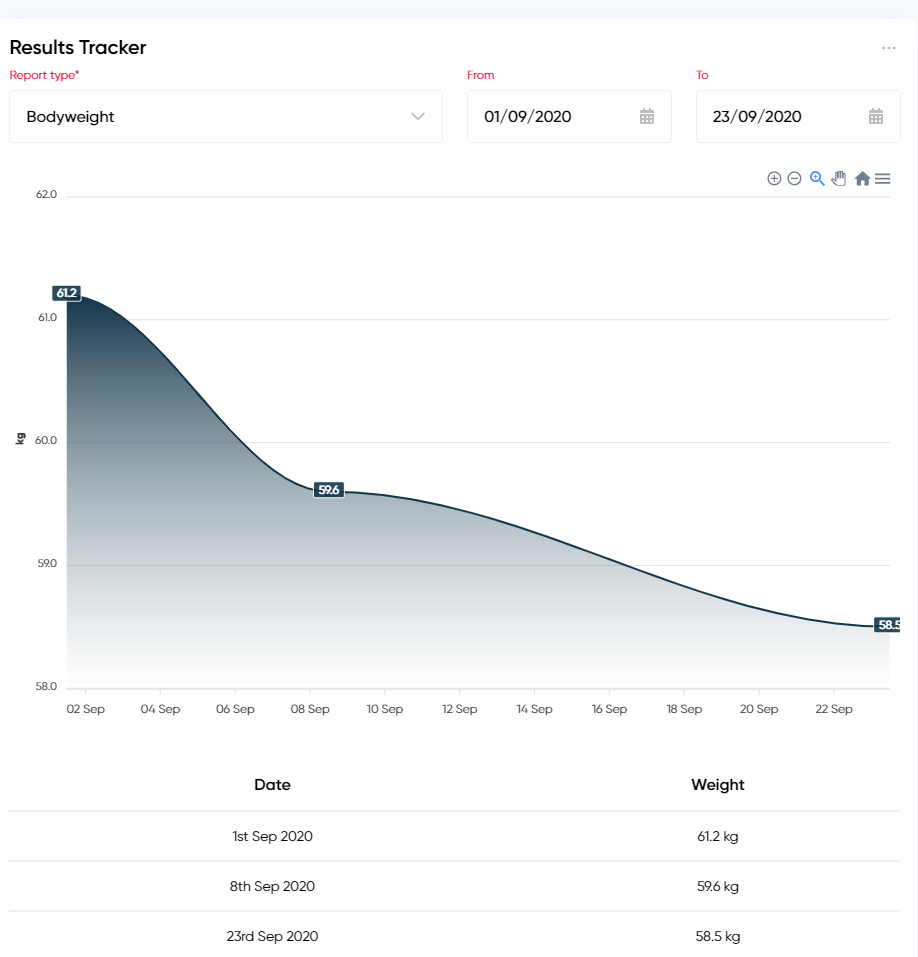
Task: Click the Results Tracker heading
Action: click(x=77, y=47)
